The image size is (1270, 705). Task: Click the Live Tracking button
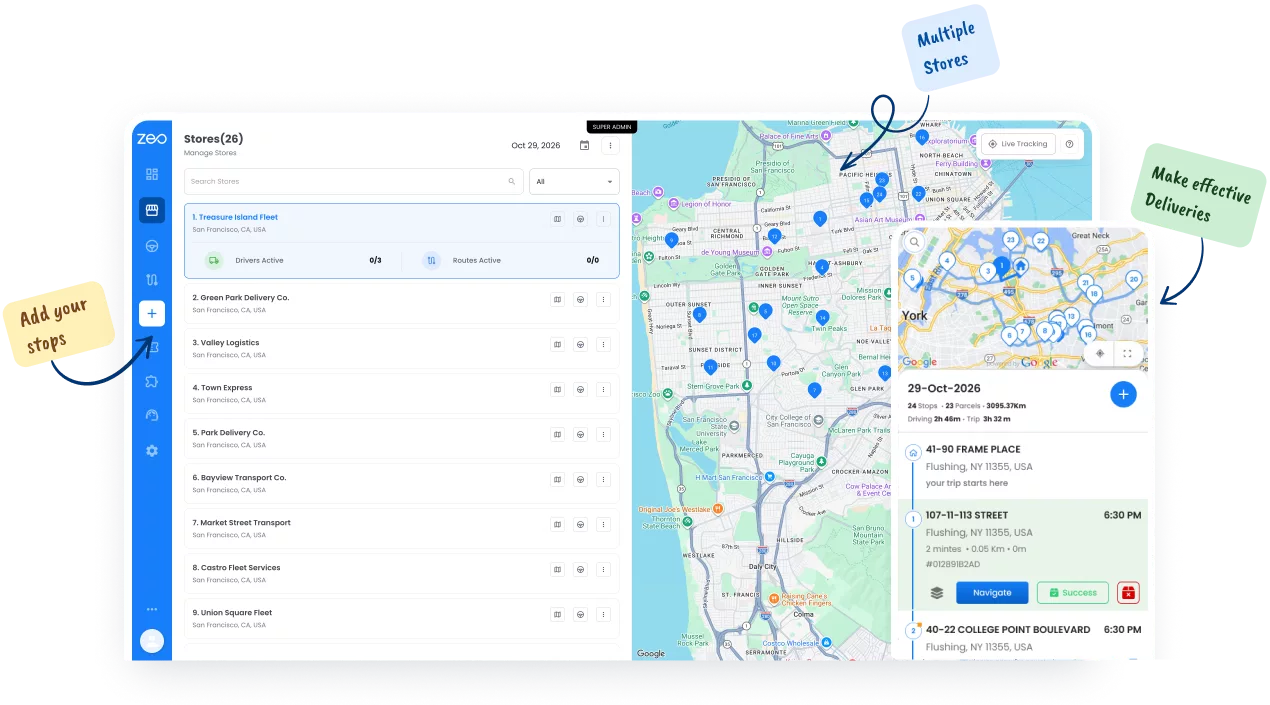1018,144
